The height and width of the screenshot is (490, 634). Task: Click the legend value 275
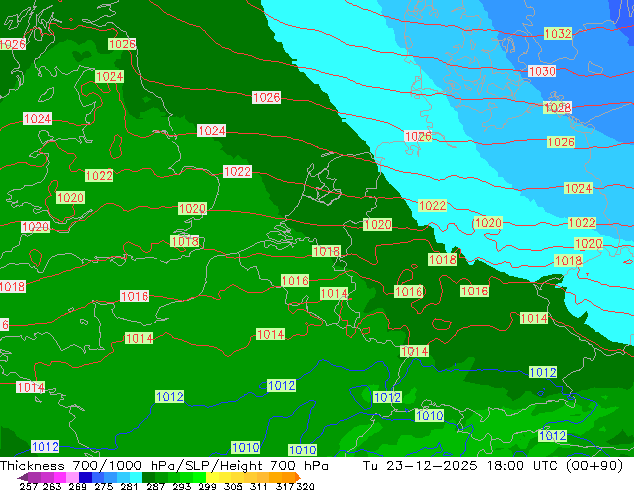pyautogui.click(x=104, y=486)
